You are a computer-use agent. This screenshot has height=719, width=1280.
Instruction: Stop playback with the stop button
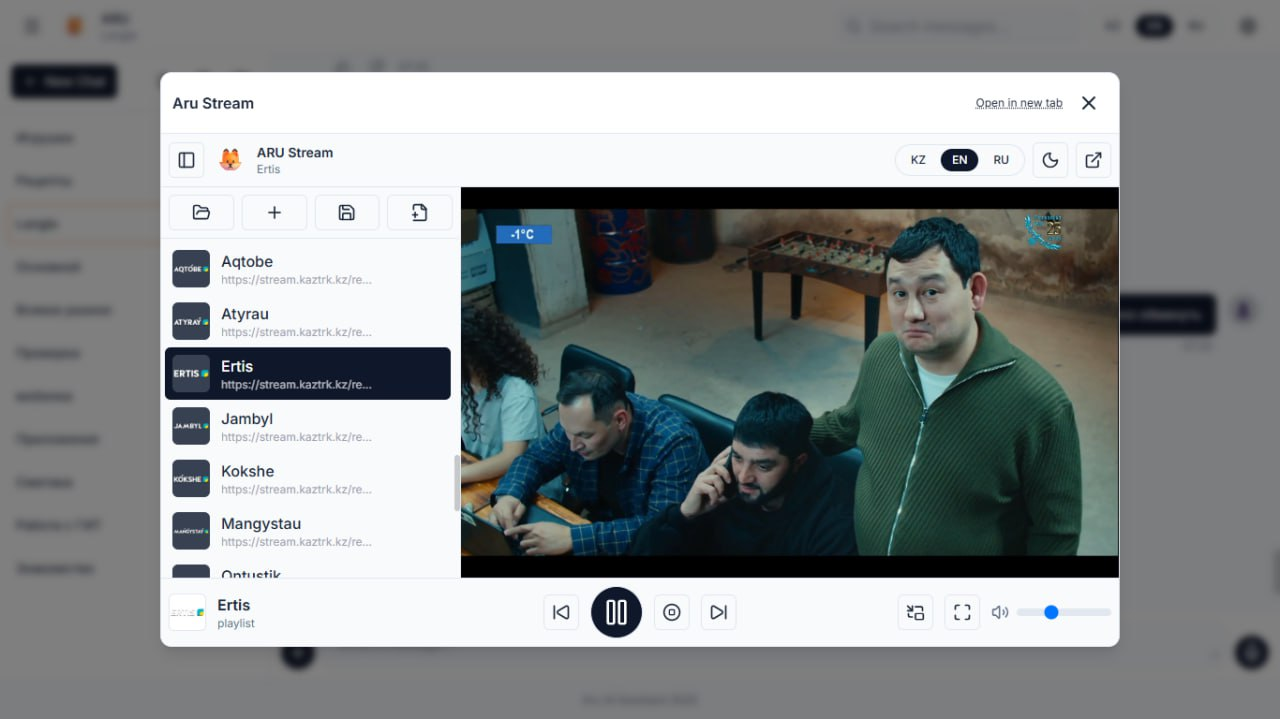click(672, 612)
